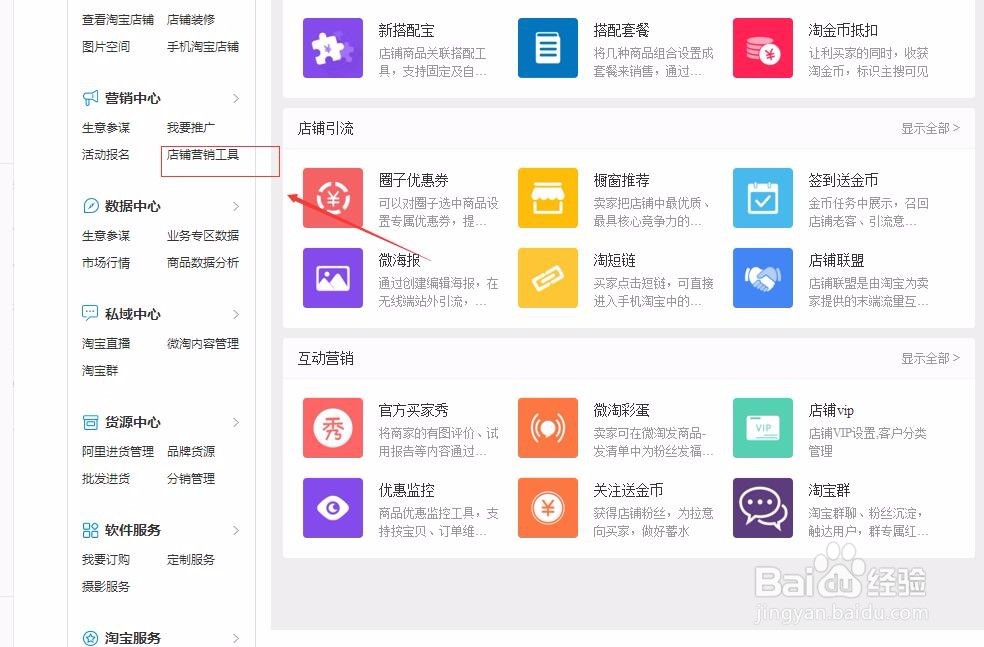Click the 私域中心 section heading
The width and height of the screenshot is (984, 647).
pos(132,314)
